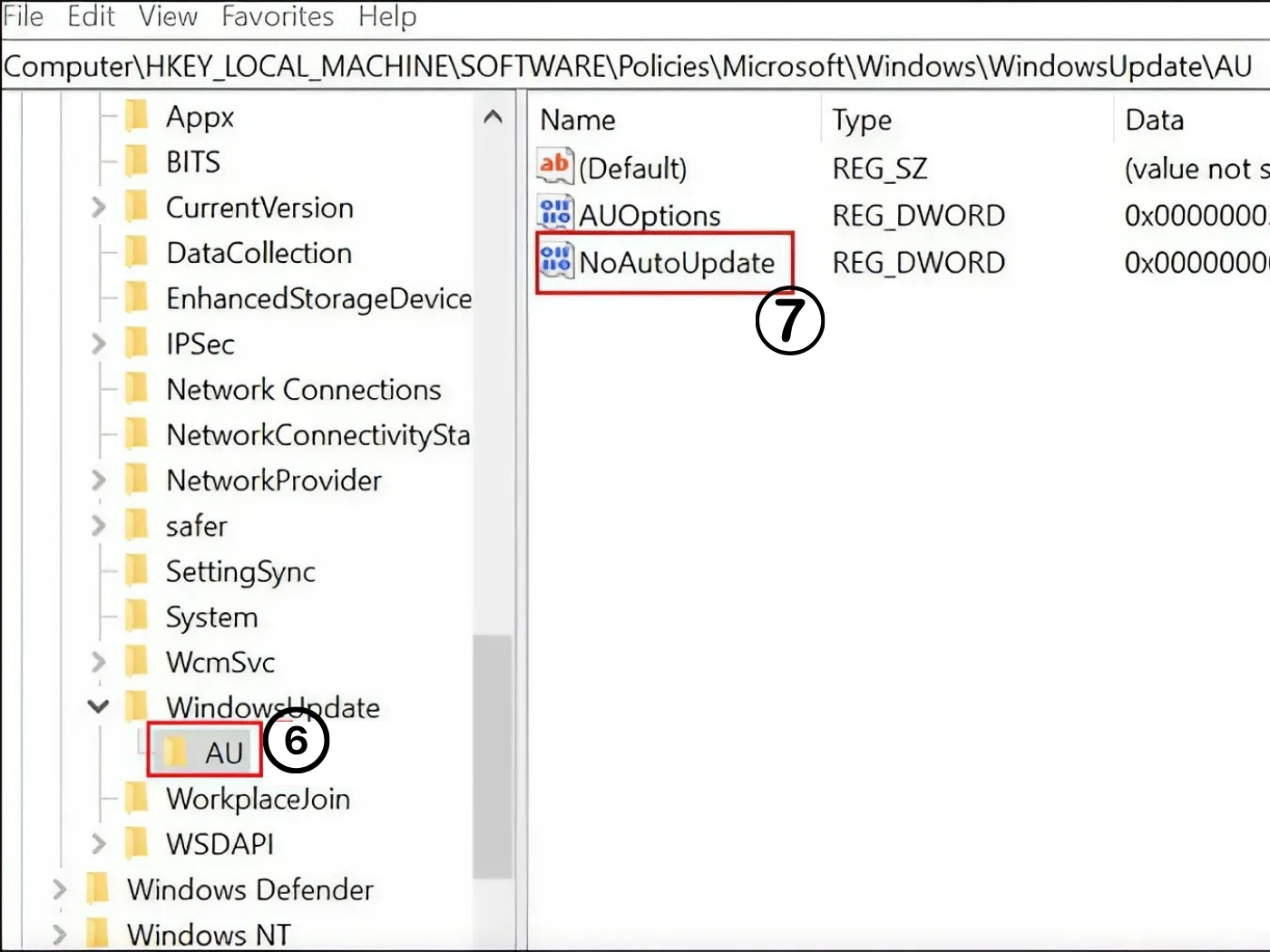
Task: Select the NetworkProvider folder icon
Action: 137,480
